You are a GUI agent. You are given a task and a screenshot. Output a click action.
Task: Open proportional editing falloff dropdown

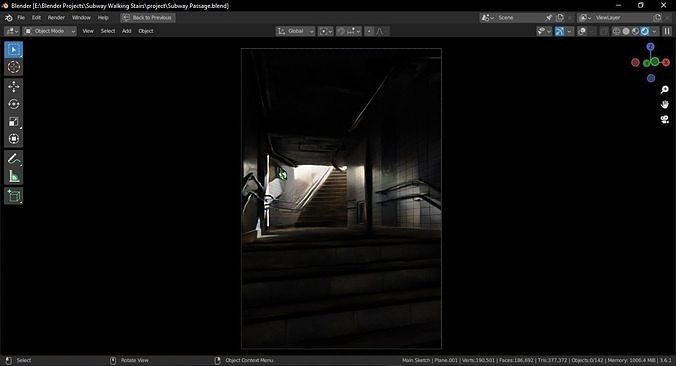point(381,31)
